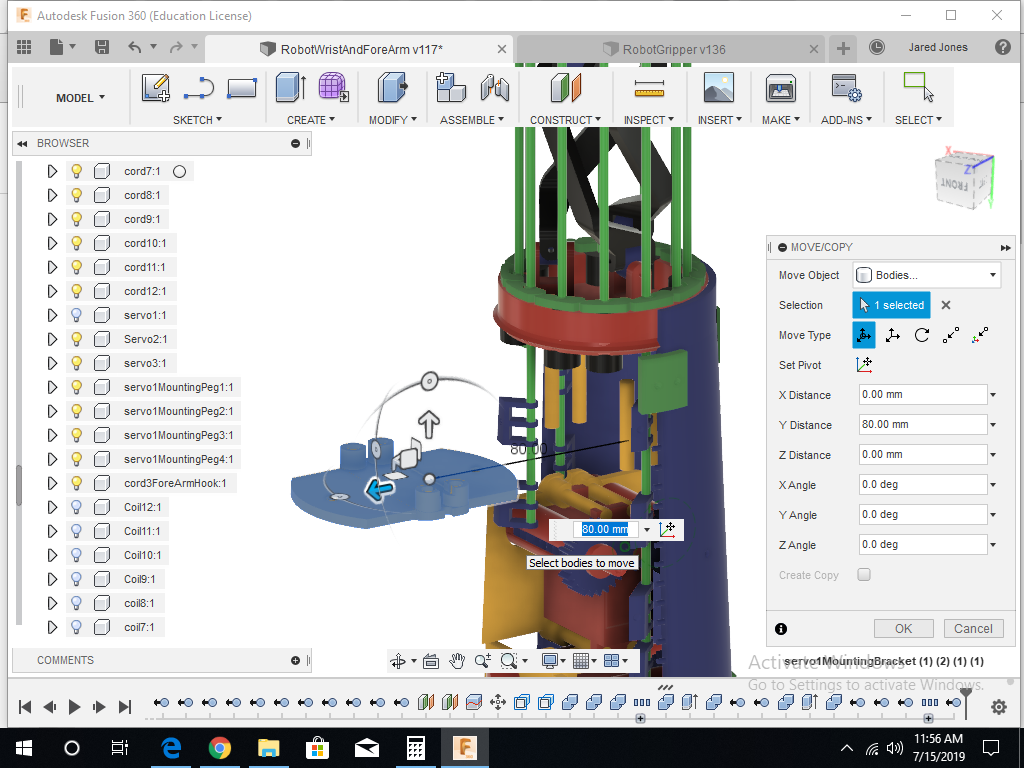1024x768 pixels.
Task: Click the Create Sketch icon
Action: coord(156,88)
